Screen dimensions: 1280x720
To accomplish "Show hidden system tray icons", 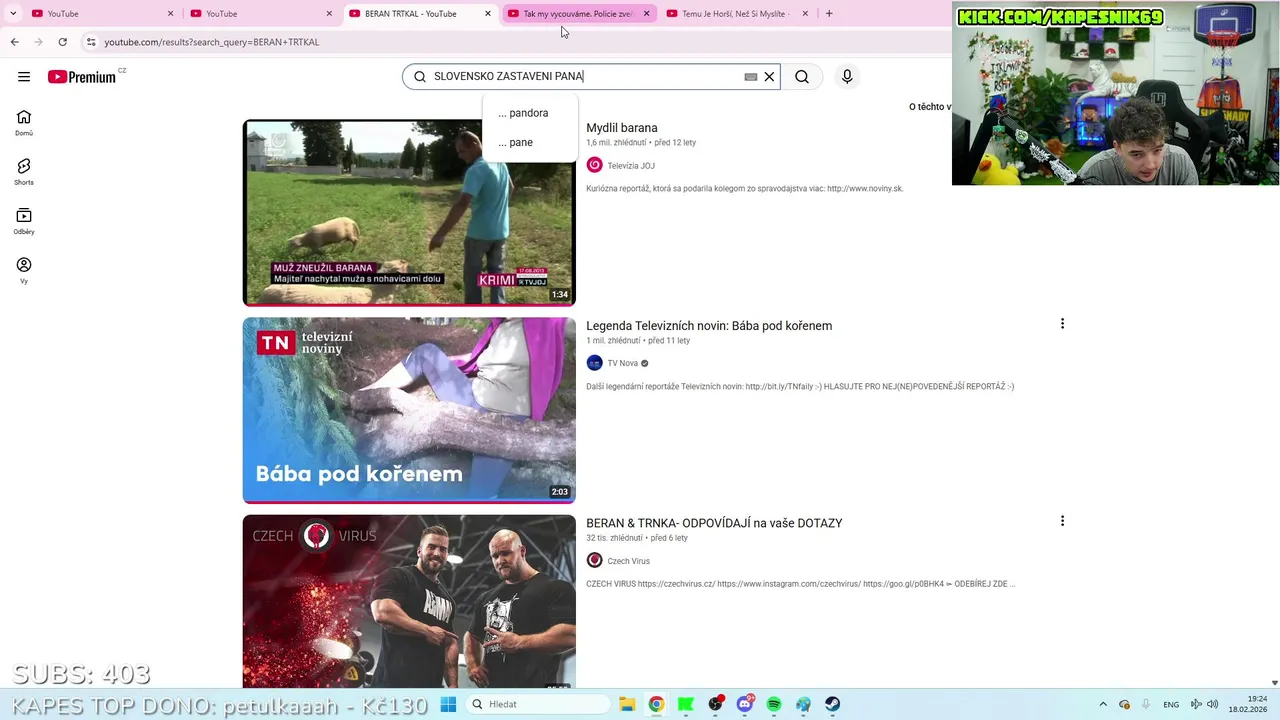I will pos(1103,704).
